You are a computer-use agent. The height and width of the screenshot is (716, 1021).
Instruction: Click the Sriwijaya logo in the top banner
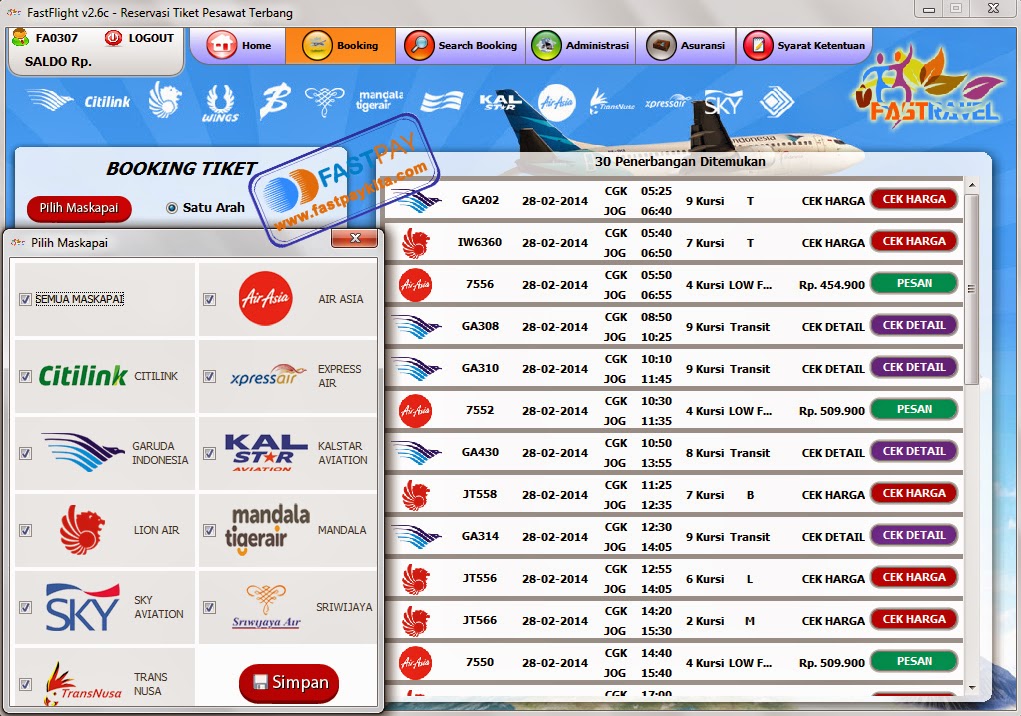pyautogui.click(x=324, y=101)
